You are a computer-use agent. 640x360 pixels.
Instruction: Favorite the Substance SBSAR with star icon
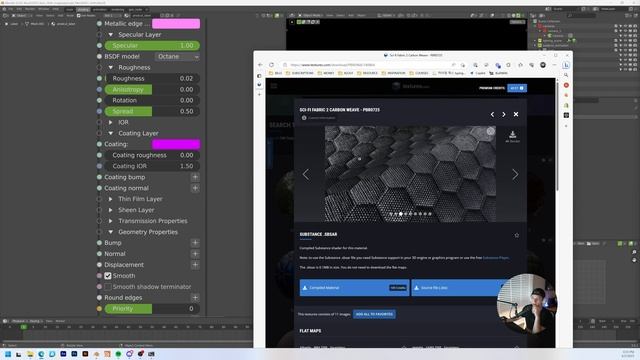click(x=516, y=235)
